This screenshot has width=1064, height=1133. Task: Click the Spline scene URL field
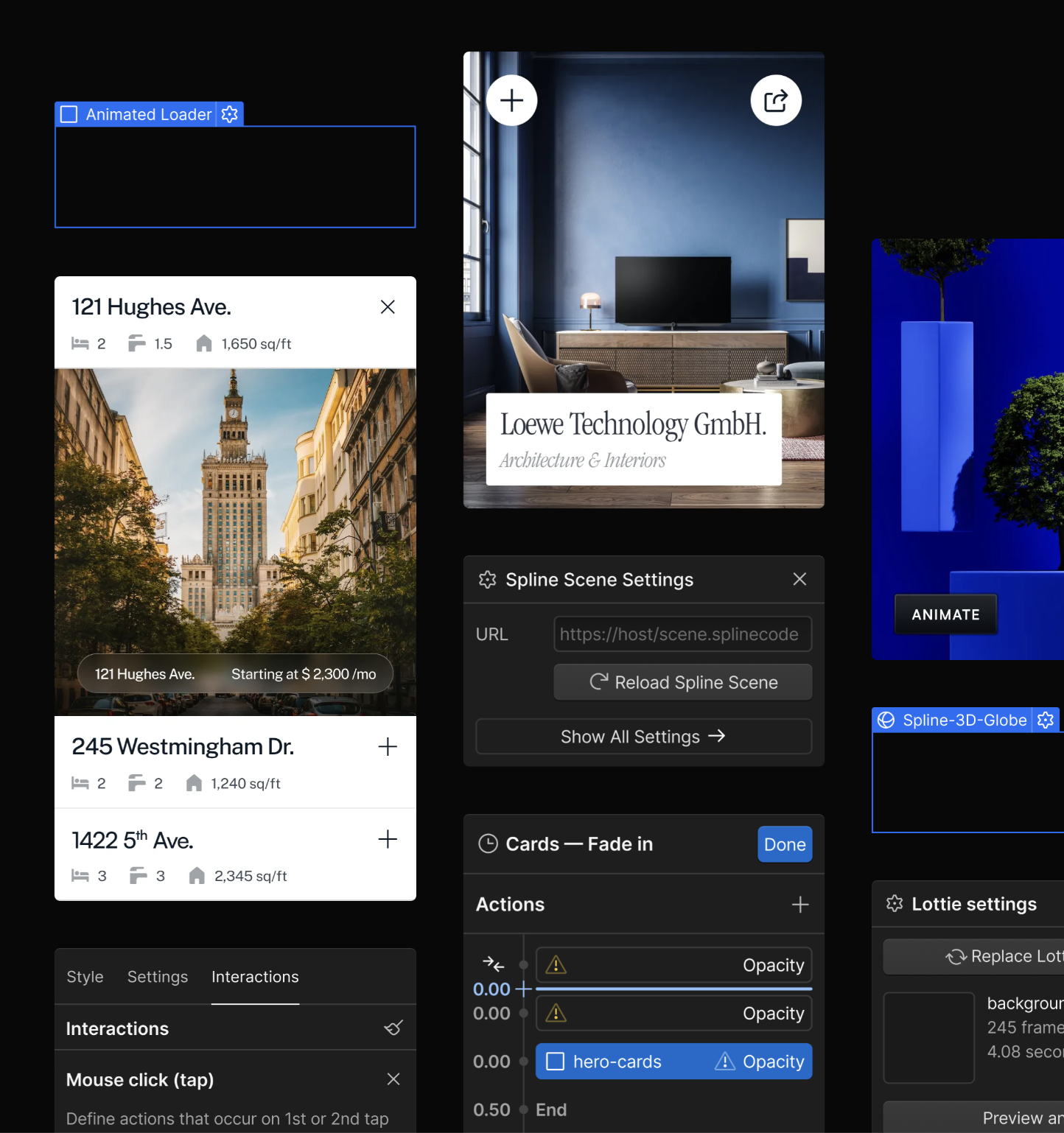click(682, 634)
